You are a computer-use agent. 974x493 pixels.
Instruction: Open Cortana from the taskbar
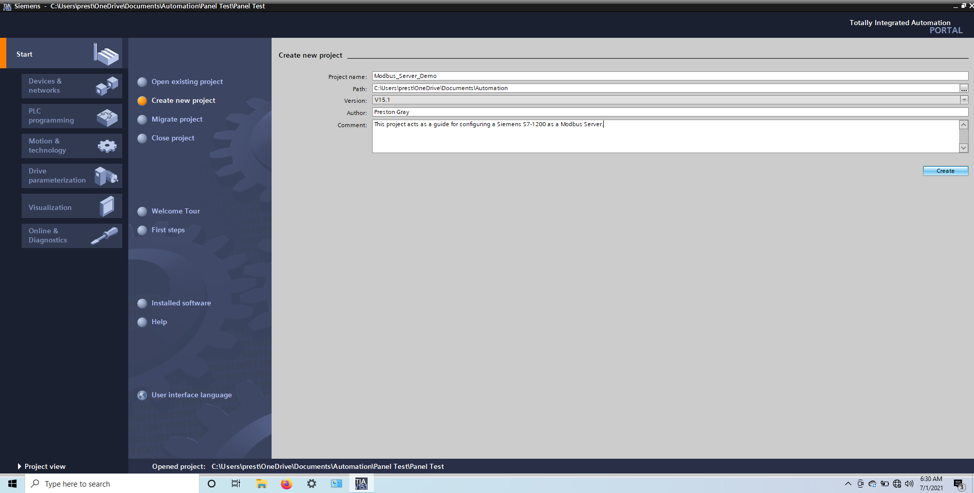tap(211, 484)
